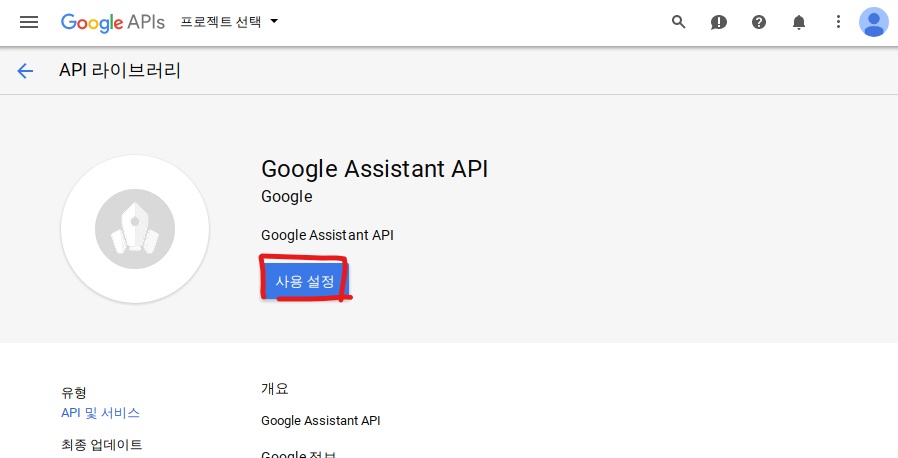This screenshot has width=898, height=458.
Task: Click the search magnifier icon
Action: point(679,22)
